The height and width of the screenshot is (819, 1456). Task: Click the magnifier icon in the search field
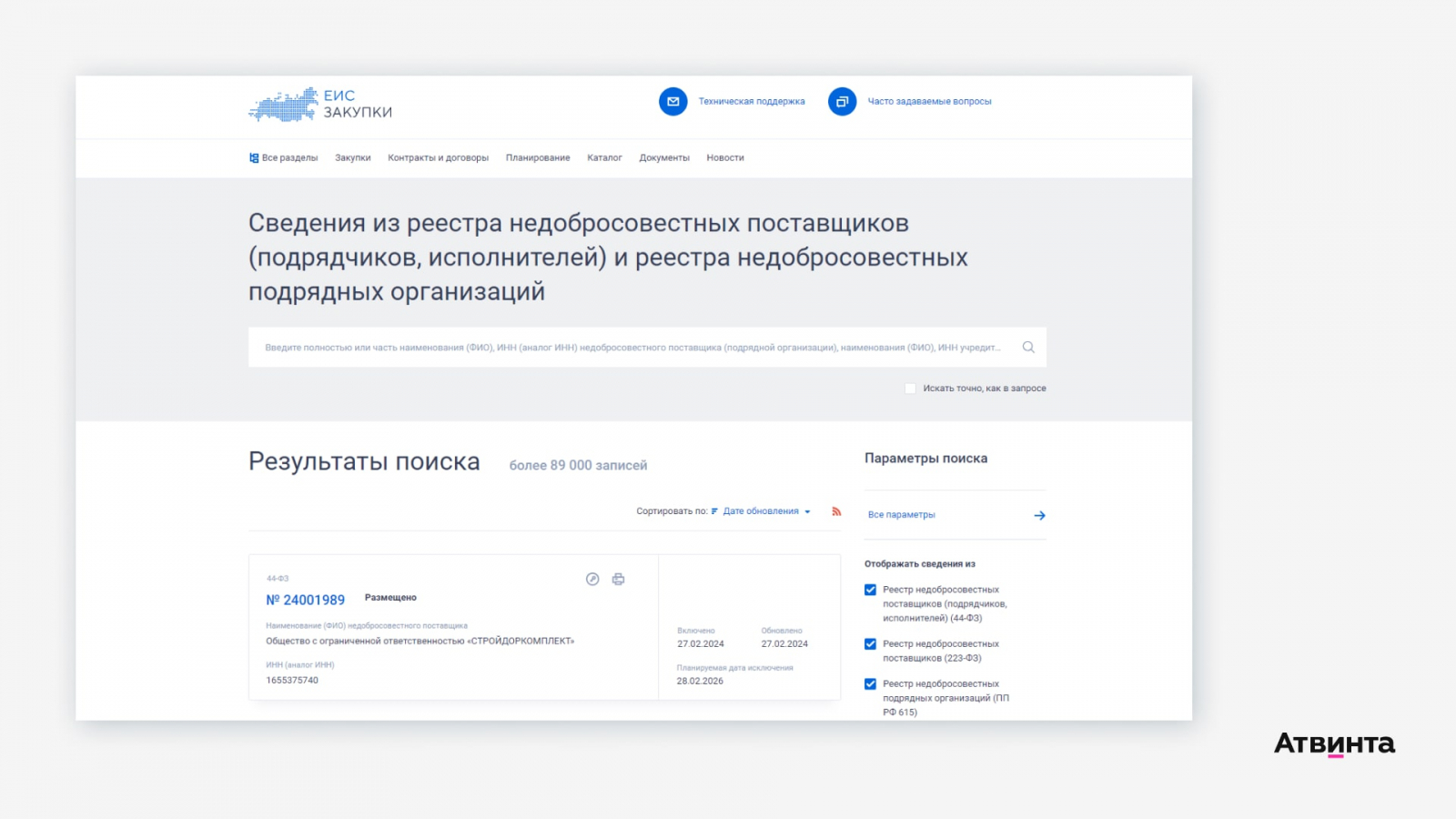[x=1028, y=347]
